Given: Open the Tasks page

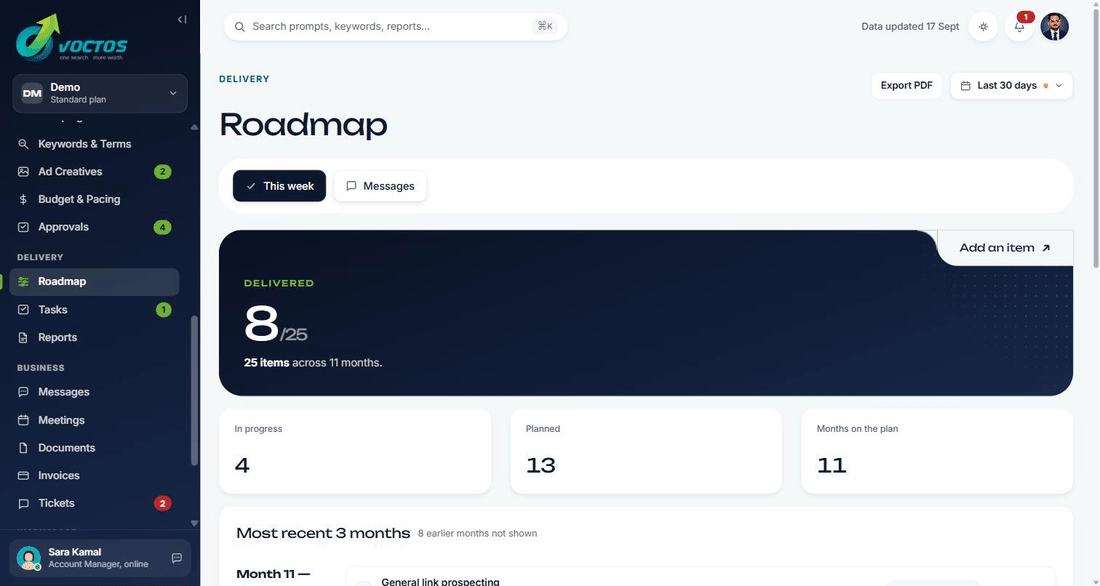Looking at the screenshot, I should pos(53,309).
